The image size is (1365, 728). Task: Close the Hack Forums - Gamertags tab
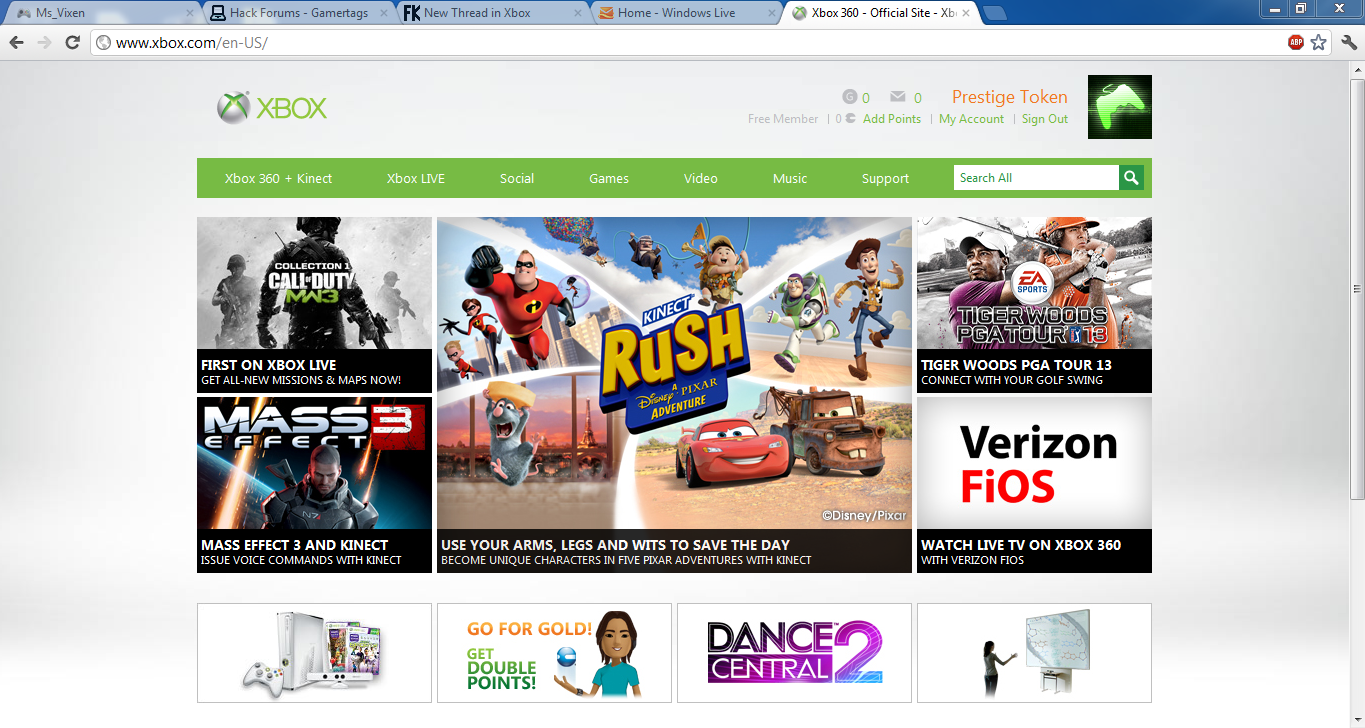(x=384, y=13)
